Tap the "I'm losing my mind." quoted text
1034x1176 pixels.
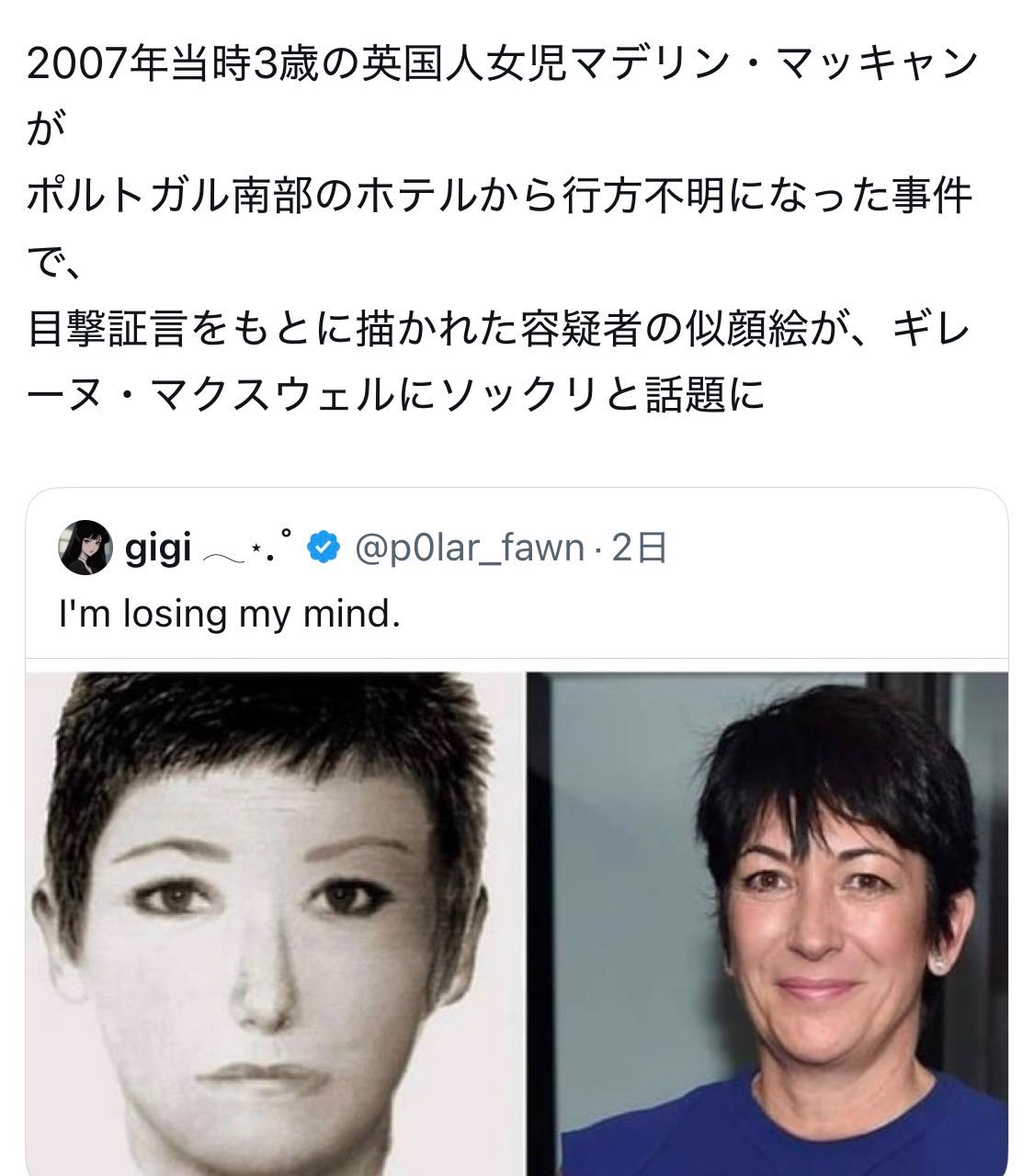point(230,614)
